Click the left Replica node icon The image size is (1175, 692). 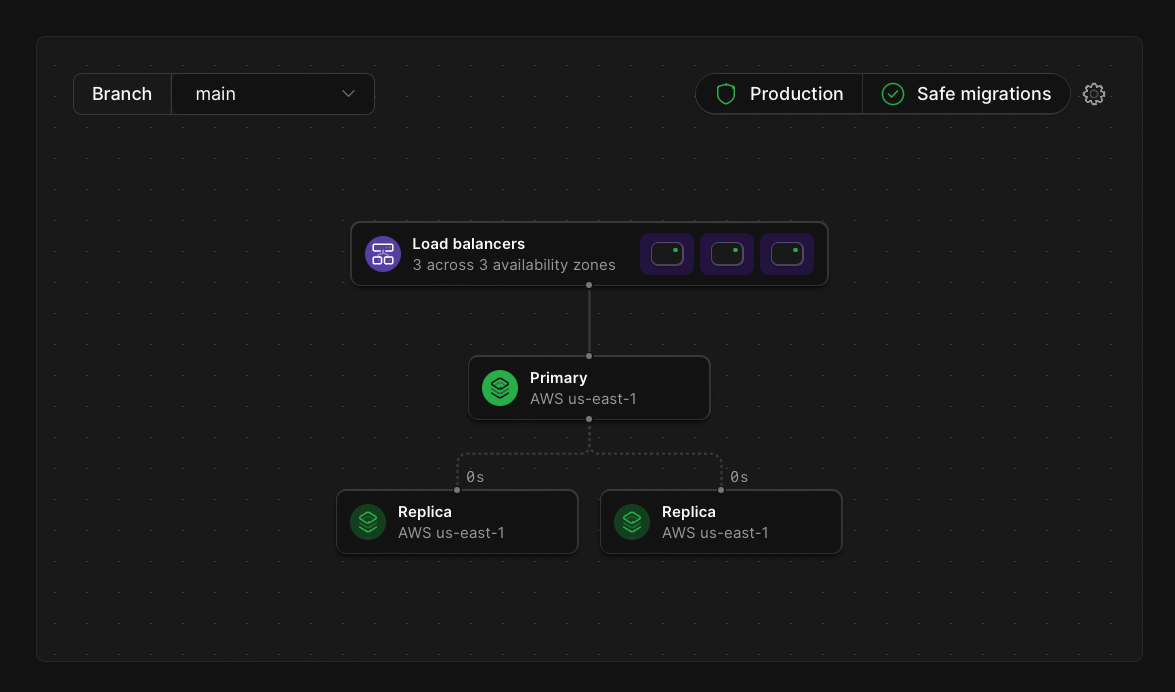(368, 521)
